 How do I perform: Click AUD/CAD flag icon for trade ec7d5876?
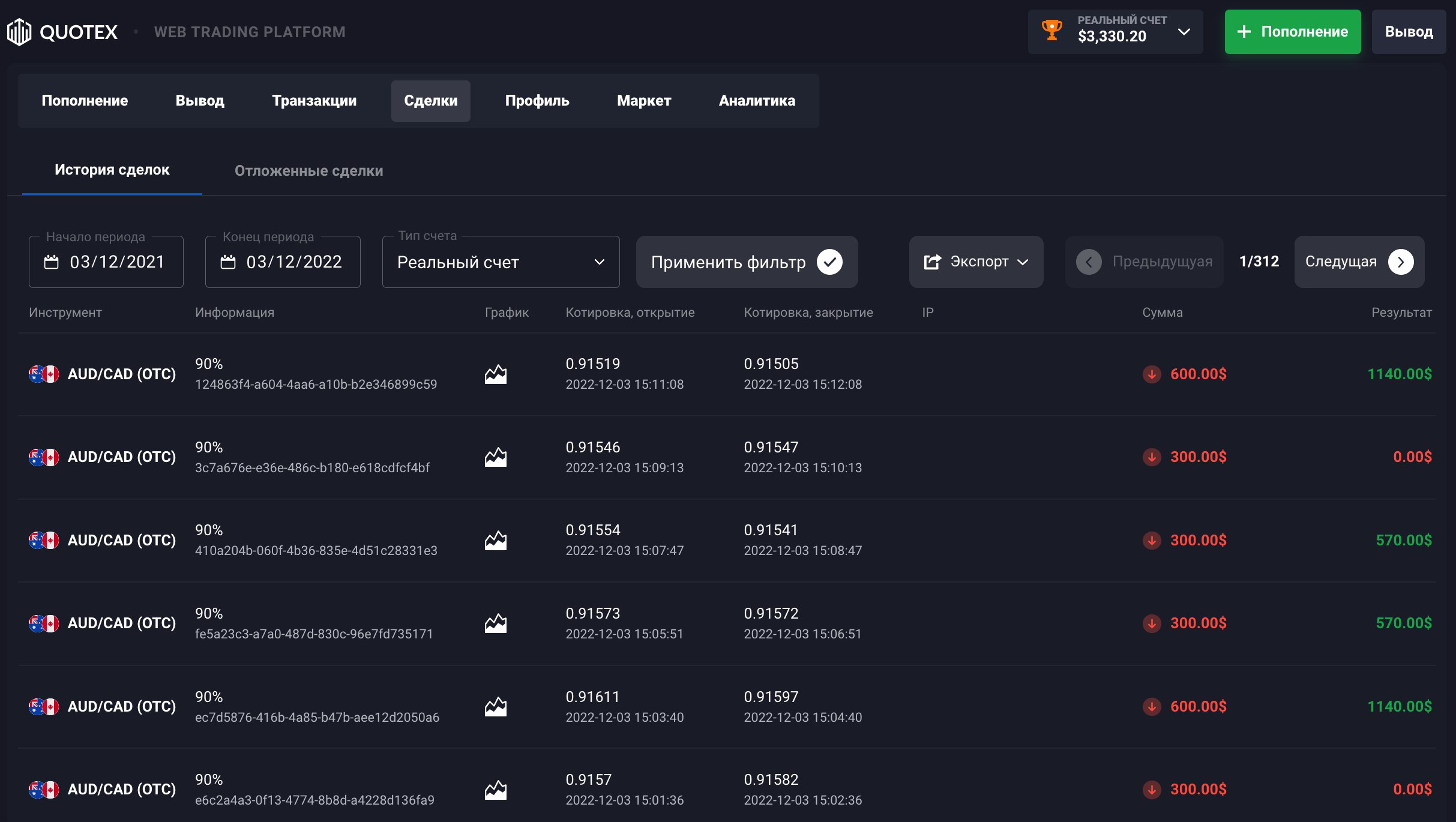[44, 707]
